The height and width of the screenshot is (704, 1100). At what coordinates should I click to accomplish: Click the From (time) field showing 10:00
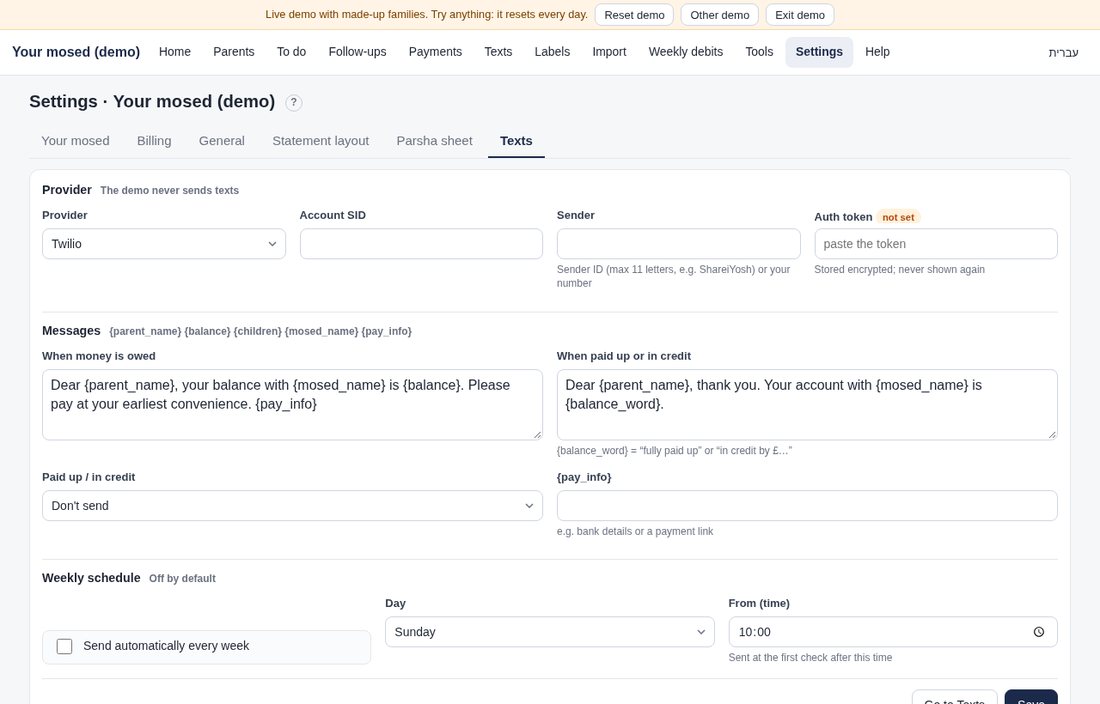point(892,632)
